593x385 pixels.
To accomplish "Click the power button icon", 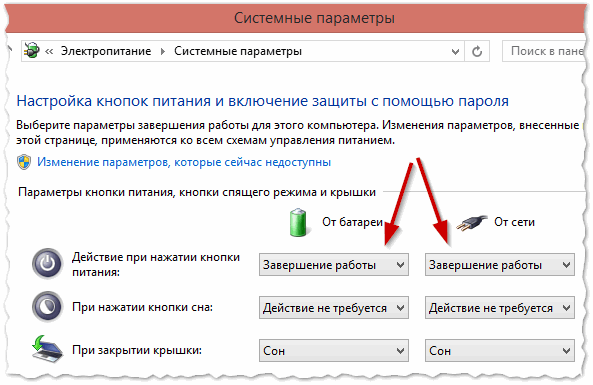I will 47,264.
